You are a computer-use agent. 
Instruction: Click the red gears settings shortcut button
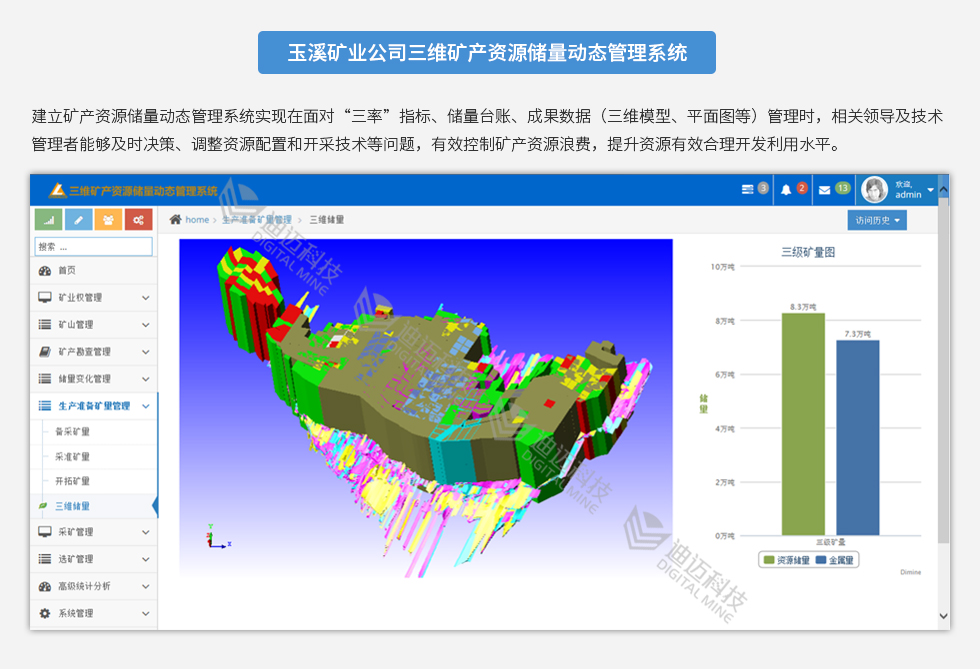click(139, 220)
